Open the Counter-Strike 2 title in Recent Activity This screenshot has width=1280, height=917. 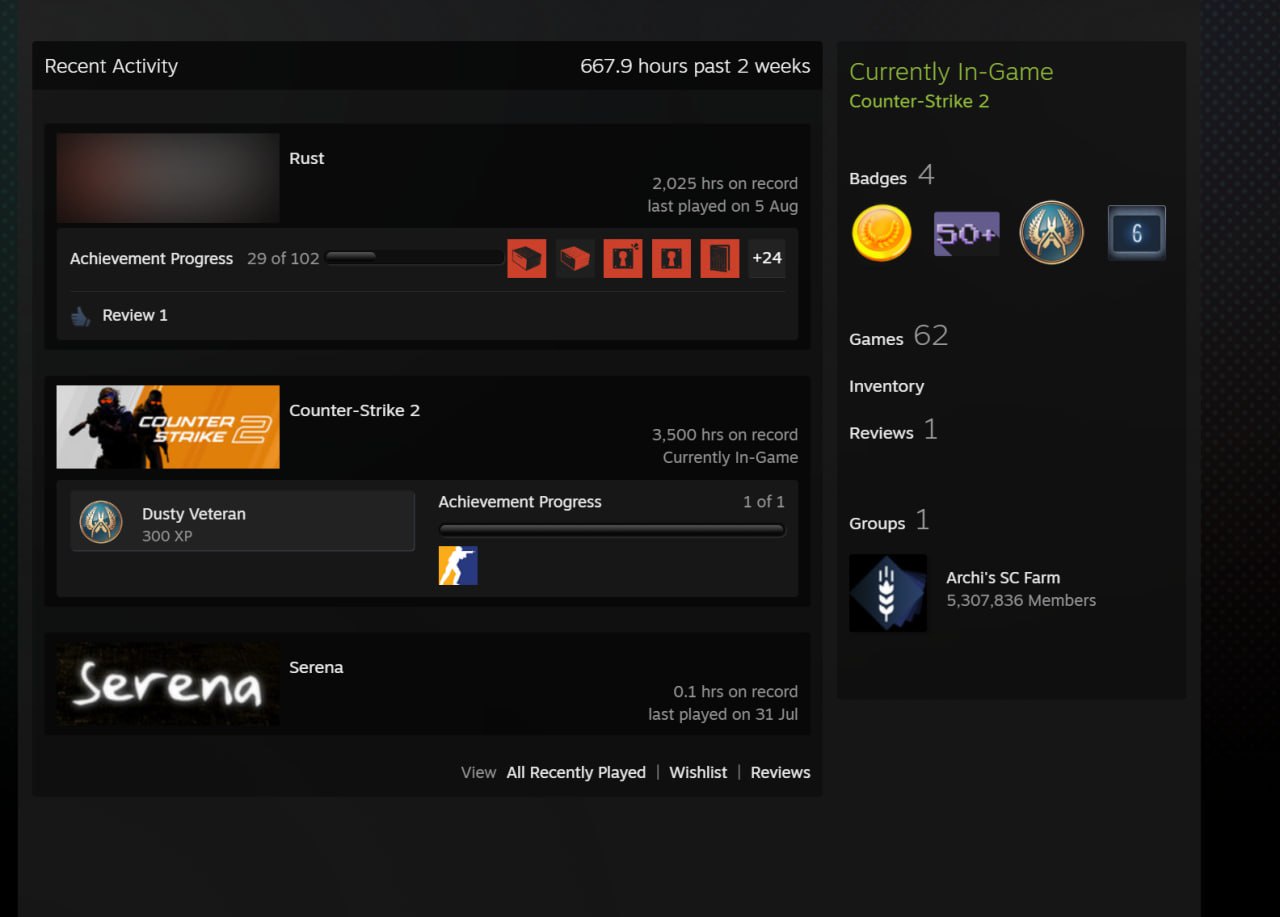(x=355, y=410)
